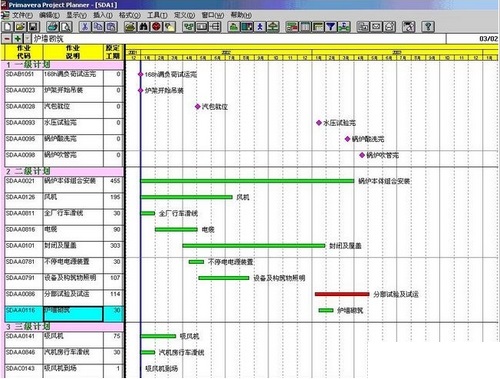Click the yellow spotlight toolbar icon
The height and width of the screenshot is (379, 500).
point(169,27)
